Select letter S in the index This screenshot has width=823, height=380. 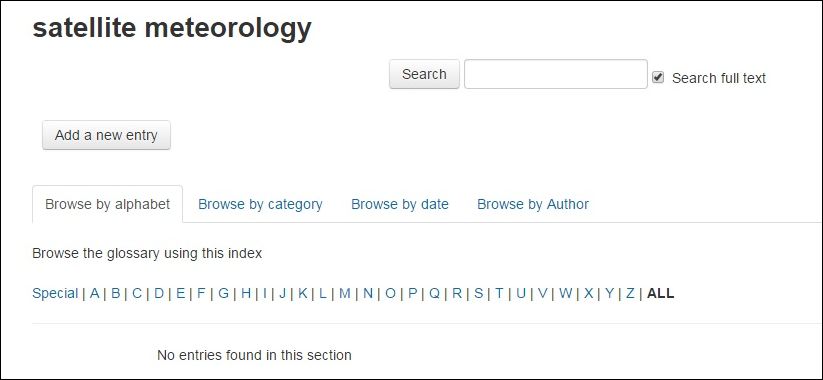pos(478,293)
